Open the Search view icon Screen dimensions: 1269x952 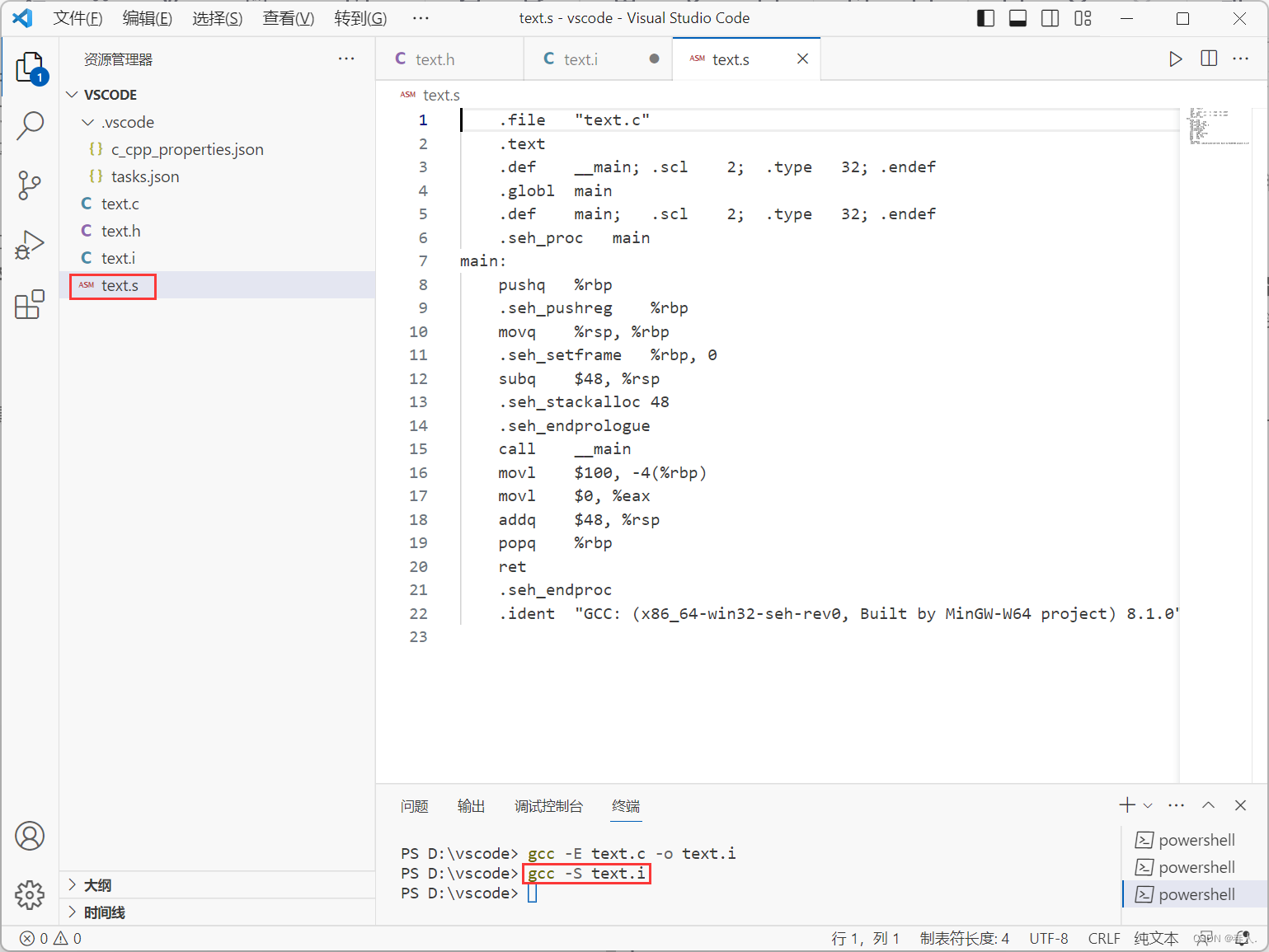coord(31,125)
